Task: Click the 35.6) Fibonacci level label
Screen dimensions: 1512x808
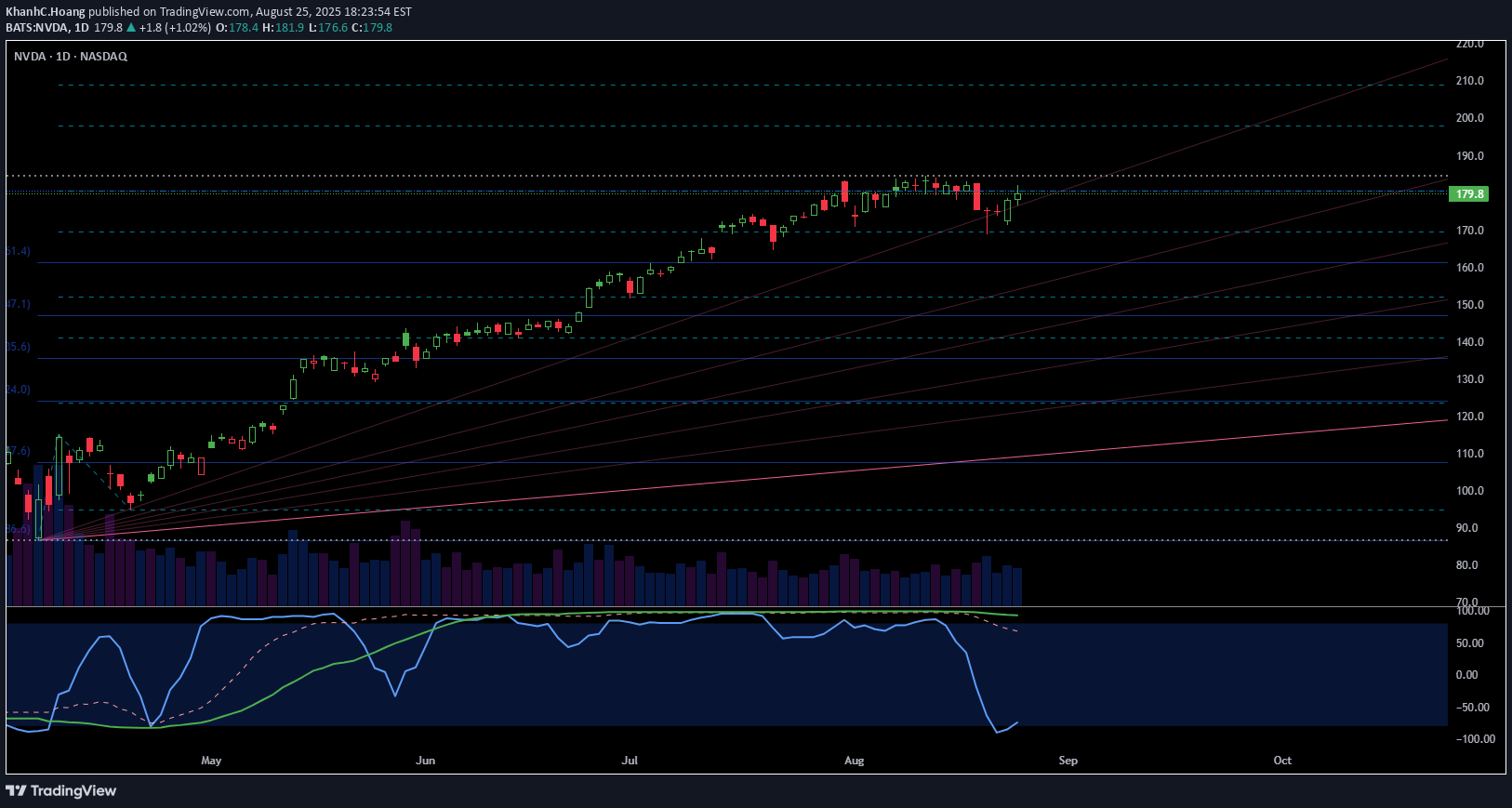Action: [x=19, y=347]
